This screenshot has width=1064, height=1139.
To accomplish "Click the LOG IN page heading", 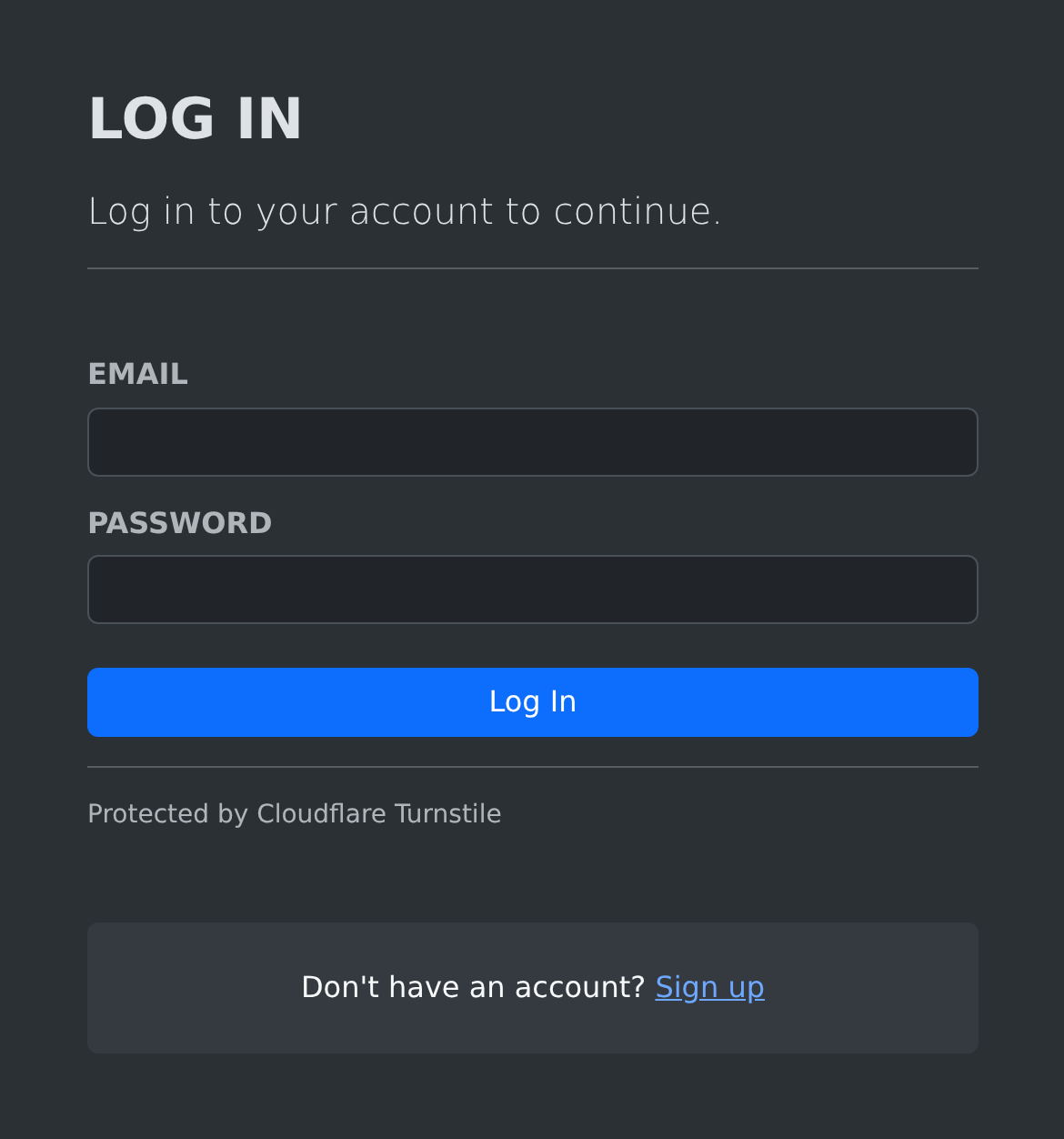I will click(x=195, y=119).
